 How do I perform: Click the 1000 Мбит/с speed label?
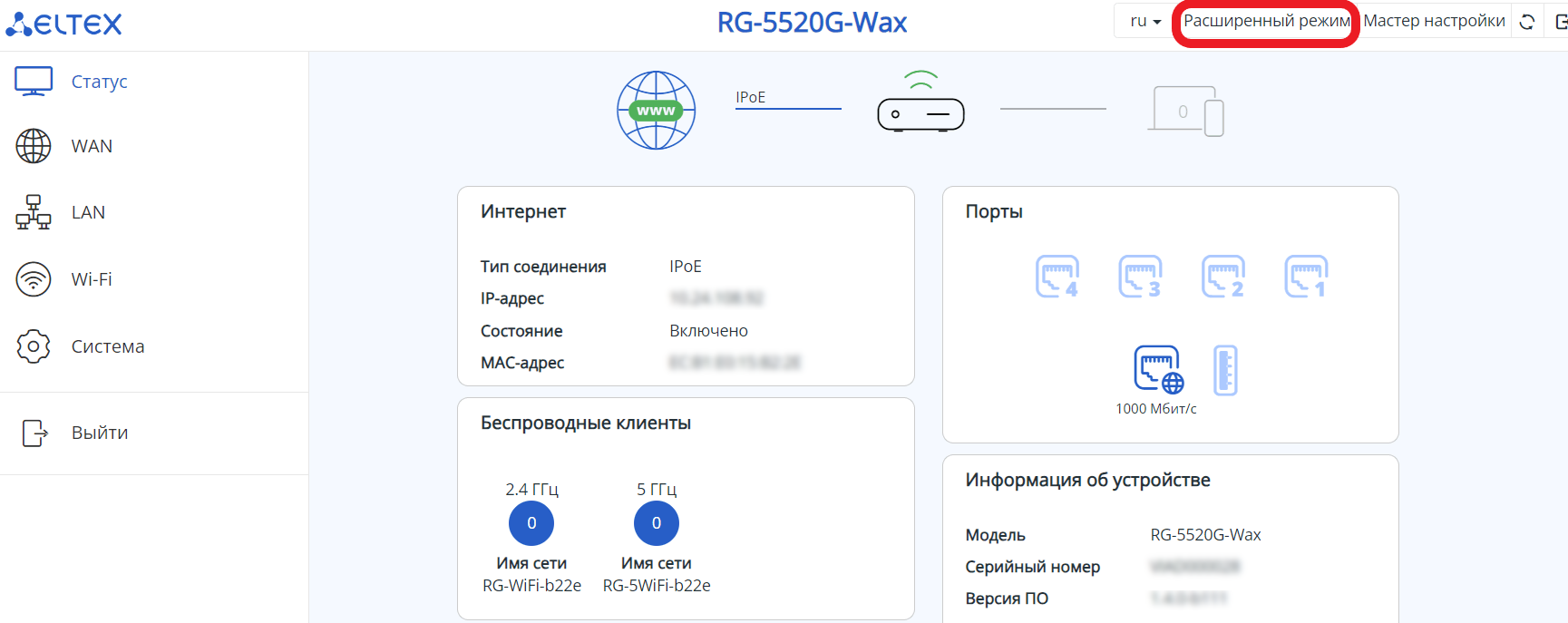1156,409
